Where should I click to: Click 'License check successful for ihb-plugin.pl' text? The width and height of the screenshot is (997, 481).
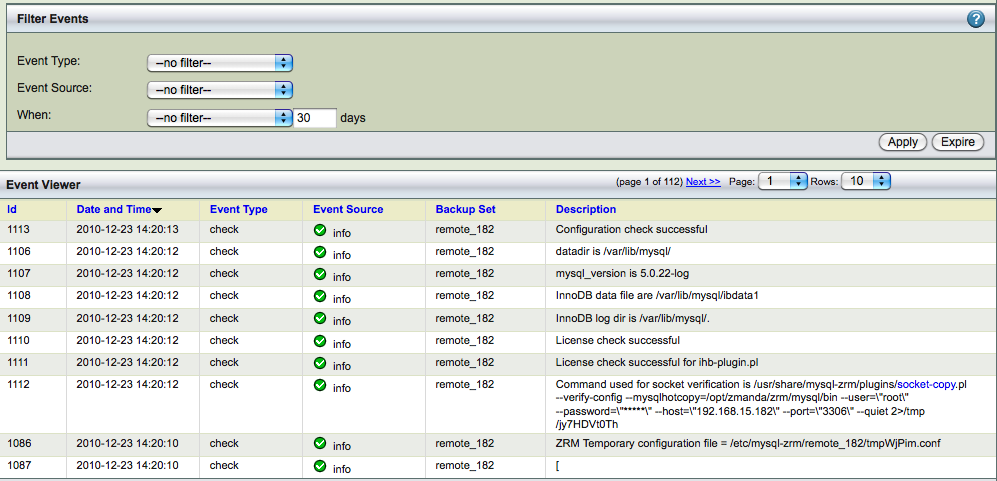coord(657,362)
